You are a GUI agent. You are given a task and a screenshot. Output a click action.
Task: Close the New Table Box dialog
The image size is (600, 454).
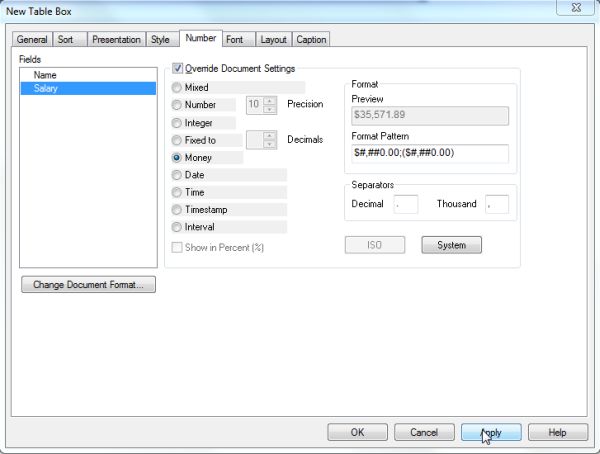pos(576,7)
